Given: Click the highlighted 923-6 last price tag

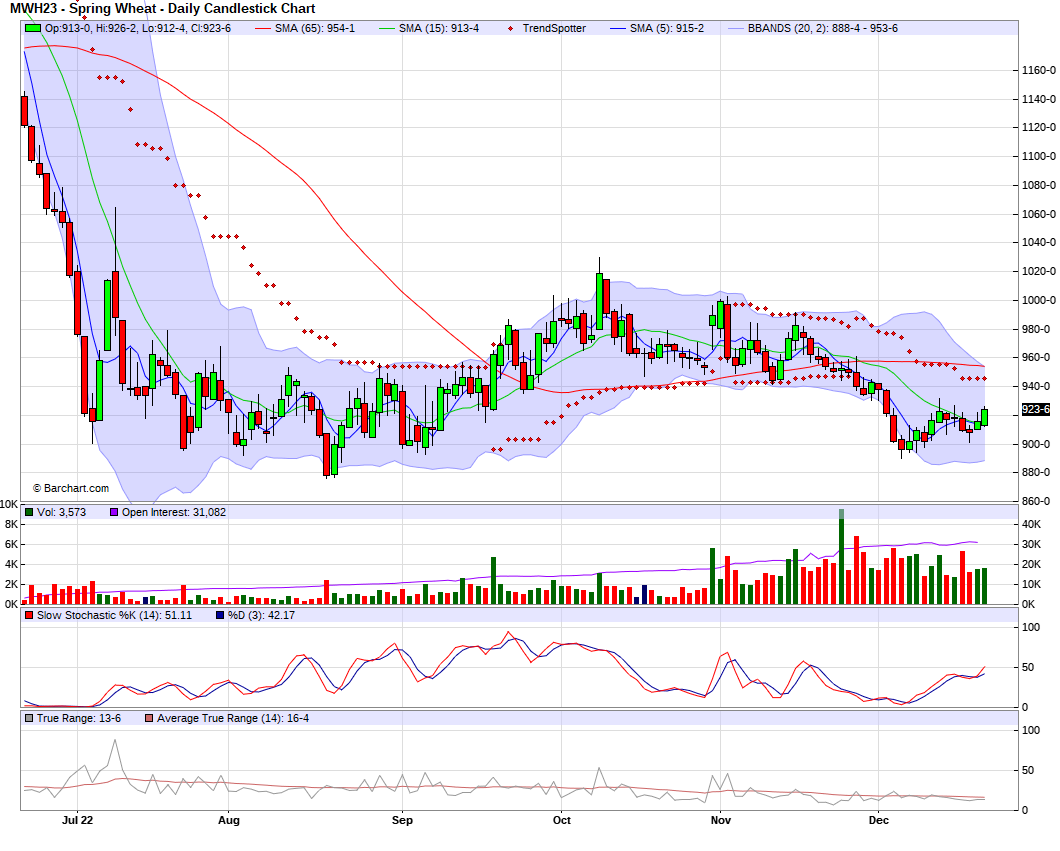Looking at the screenshot, I should (x=1036, y=410).
